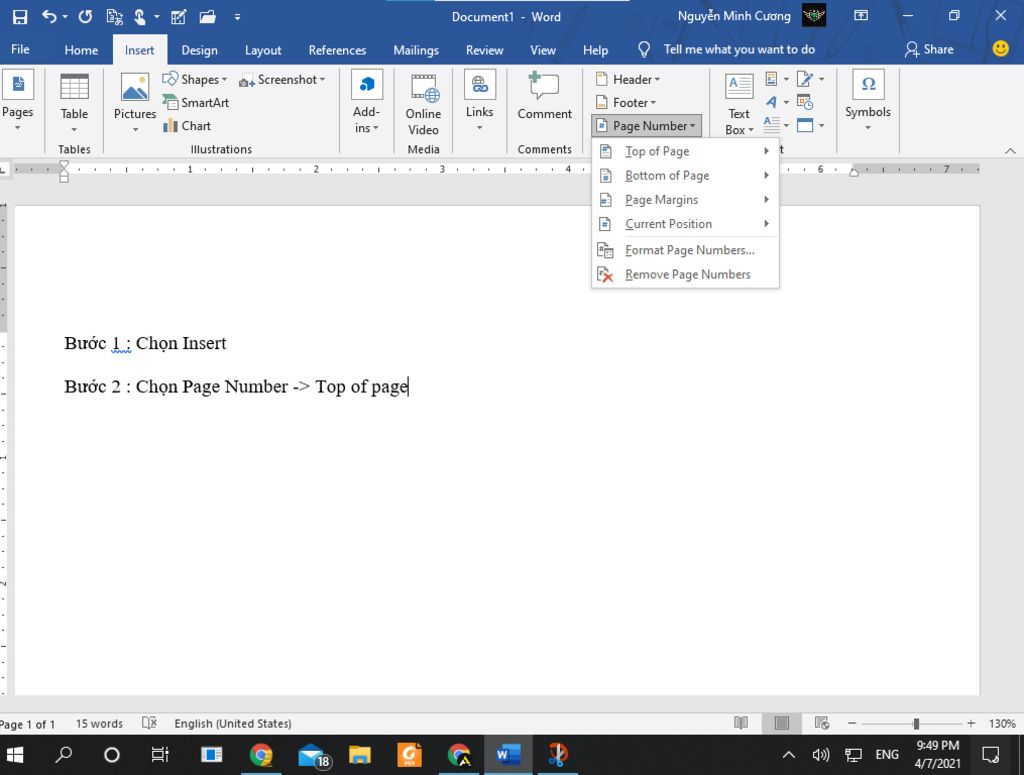The width and height of the screenshot is (1024, 775).
Task: Choose Page Margins in menu
Action: 685,199
